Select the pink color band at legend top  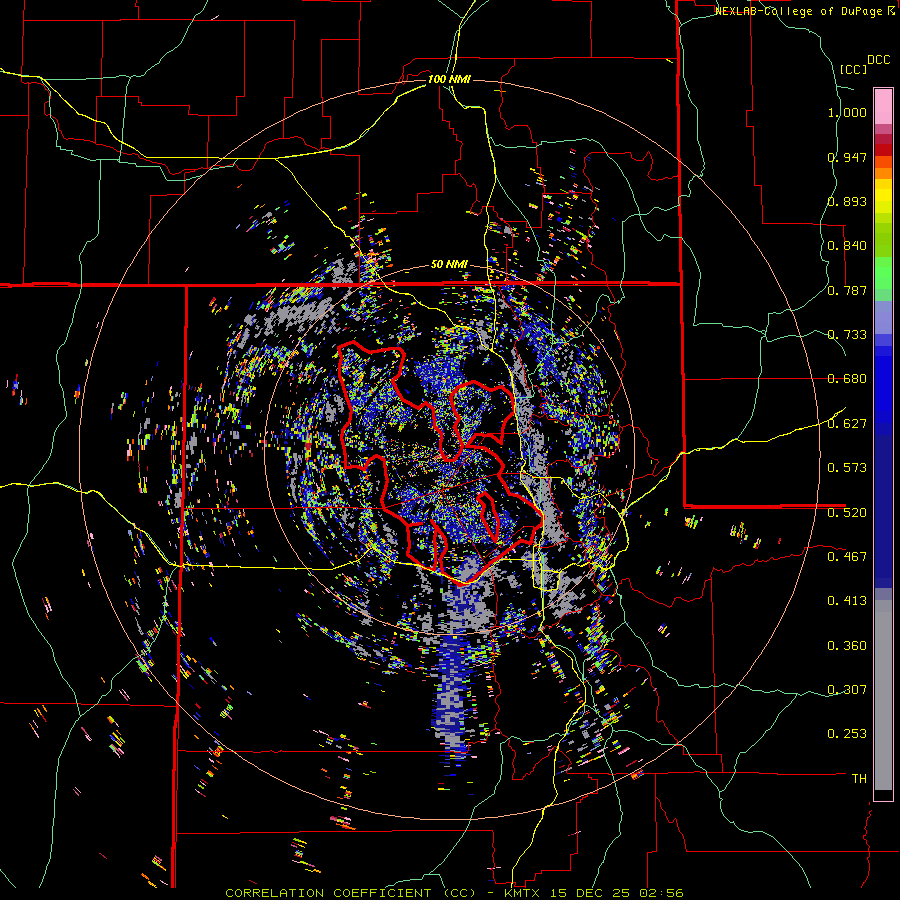pyautogui.click(x=883, y=107)
